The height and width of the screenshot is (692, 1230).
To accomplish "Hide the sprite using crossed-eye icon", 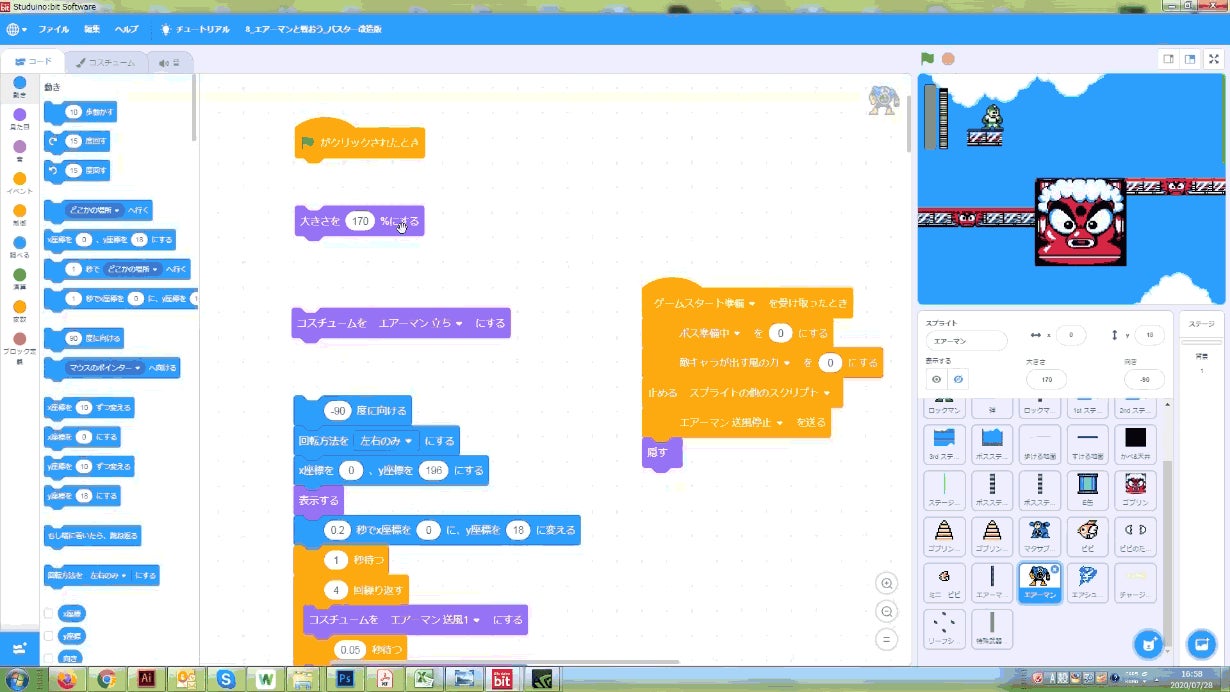I will pos(958,379).
